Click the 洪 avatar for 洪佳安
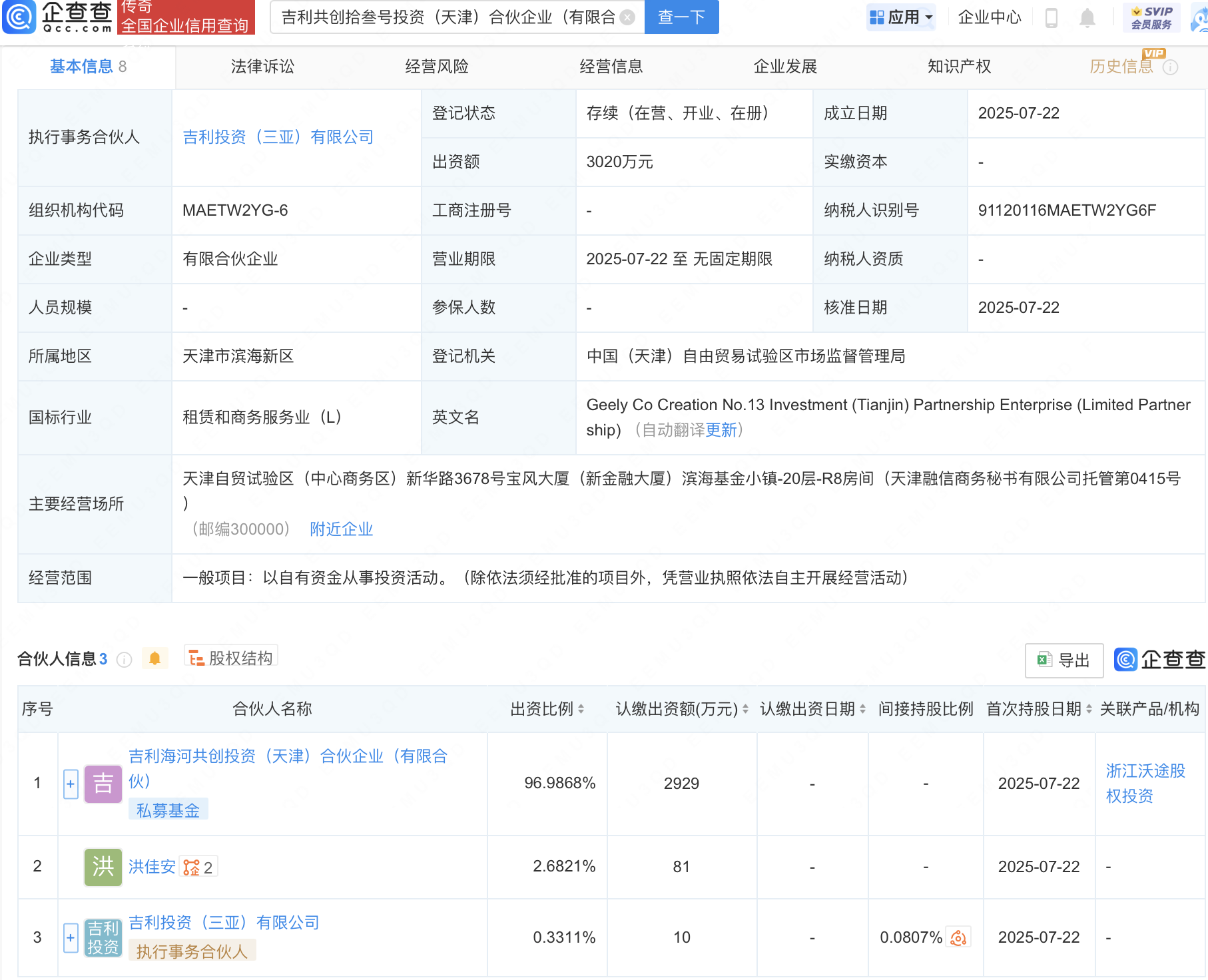Viewport: 1208px width, 980px height. 103,867
